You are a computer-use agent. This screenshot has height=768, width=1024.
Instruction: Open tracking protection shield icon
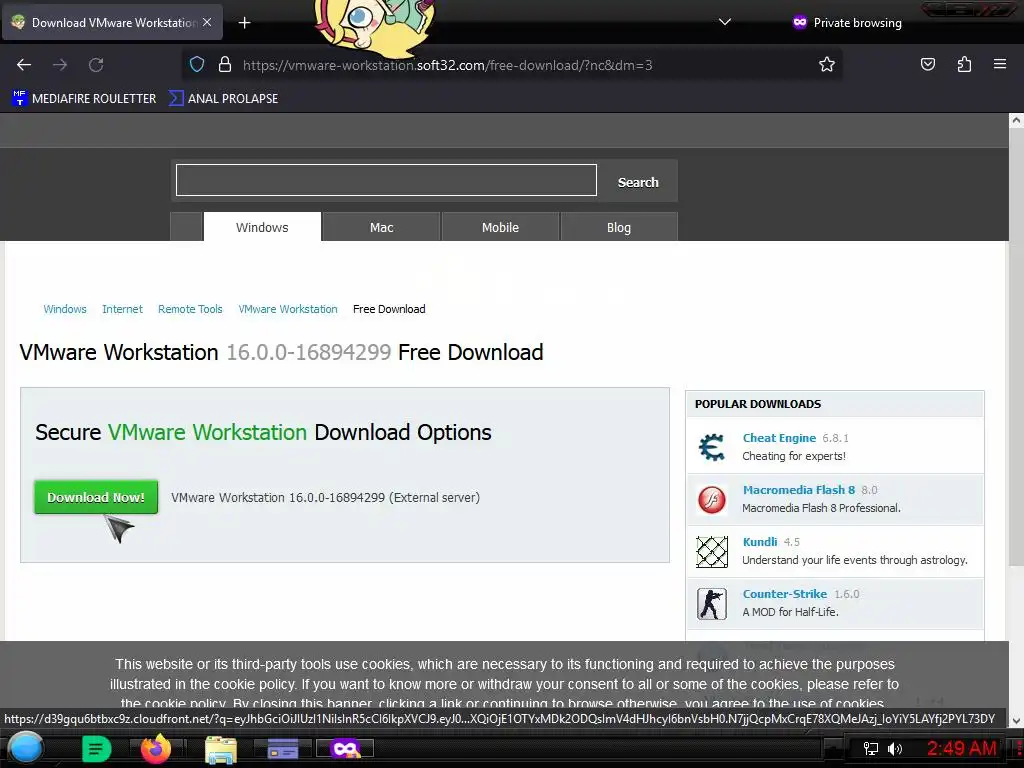pos(197,65)
